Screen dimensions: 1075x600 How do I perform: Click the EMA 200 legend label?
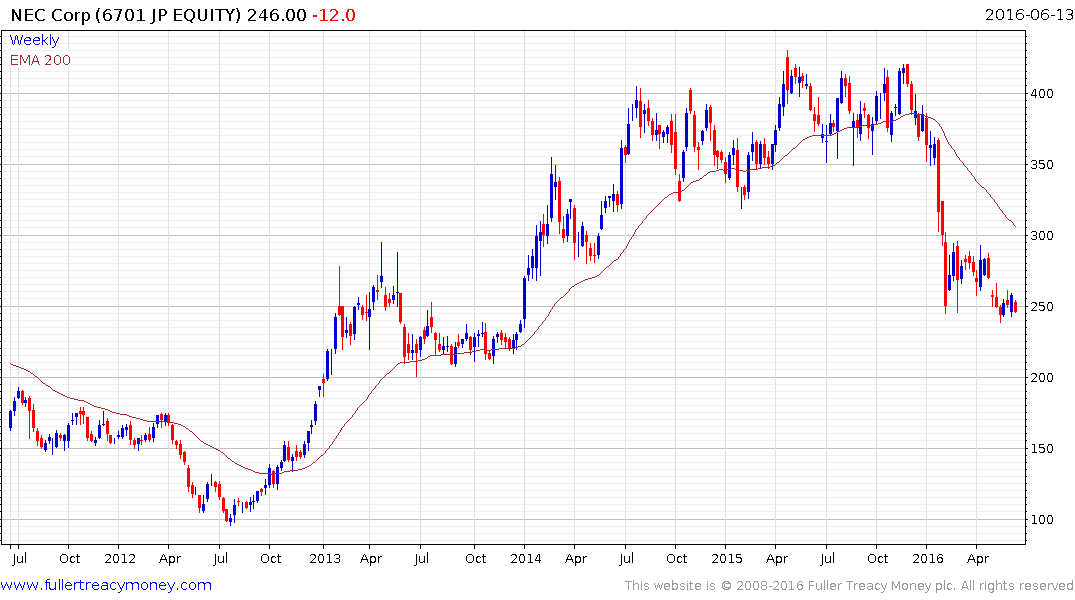pyautogui.click(x=40, y=60)
